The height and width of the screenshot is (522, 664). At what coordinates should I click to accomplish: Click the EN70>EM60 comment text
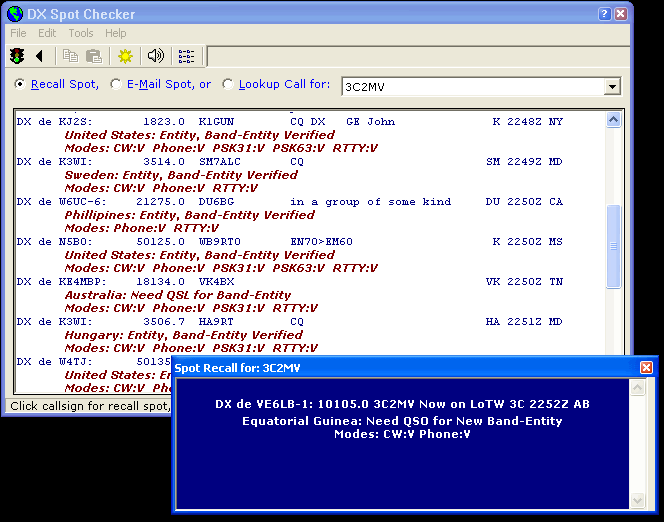click(321, 242)
